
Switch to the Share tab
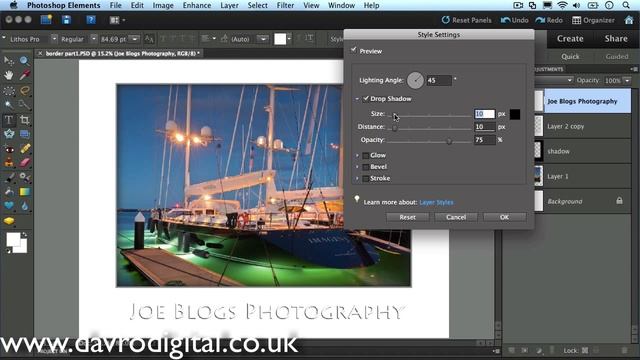(x=616, y=38)
